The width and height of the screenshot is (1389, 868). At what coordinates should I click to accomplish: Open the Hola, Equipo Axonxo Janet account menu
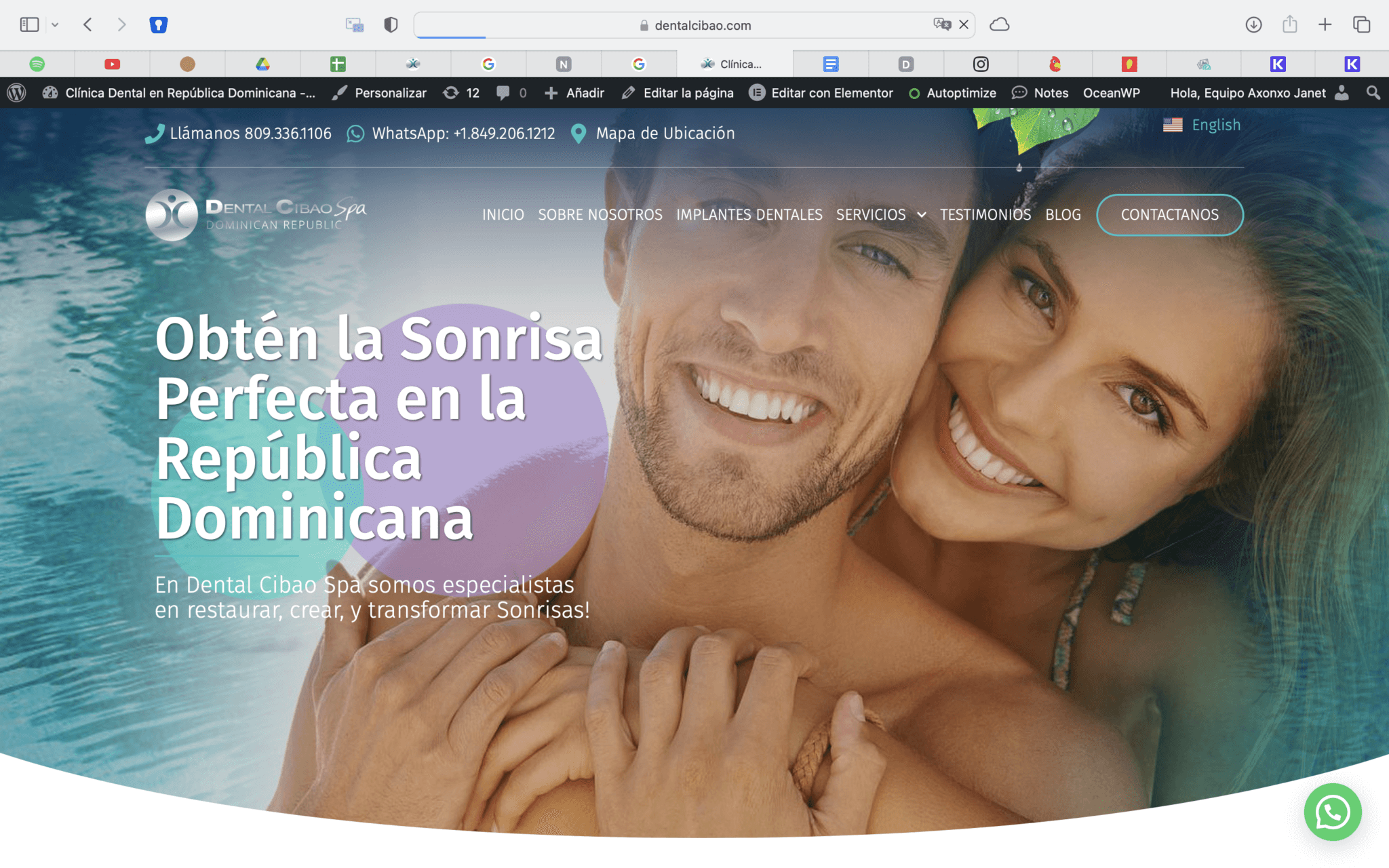tap(1259, 93)
